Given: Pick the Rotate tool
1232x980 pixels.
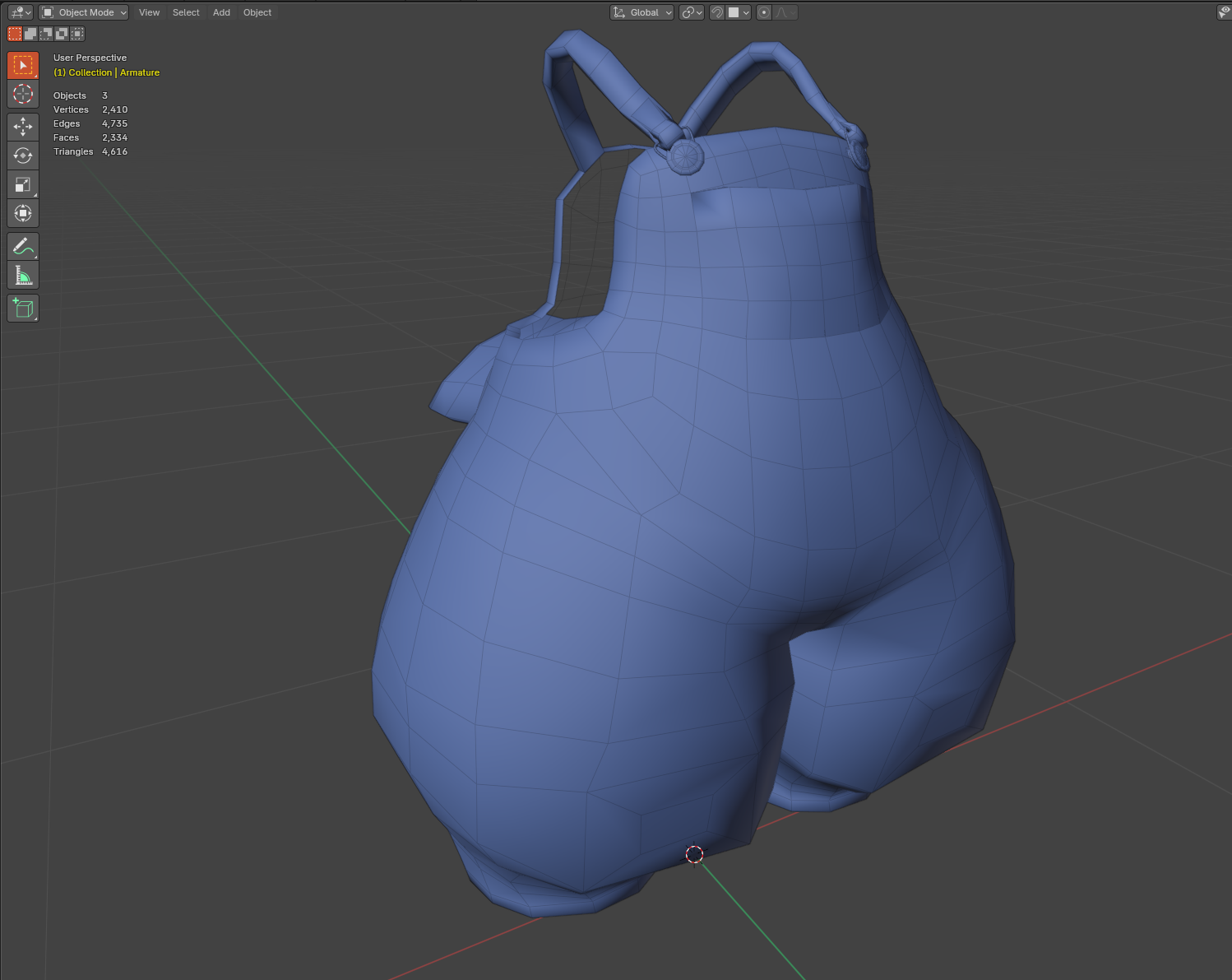Looking at the screenshot, I should (x=23, y=156).
